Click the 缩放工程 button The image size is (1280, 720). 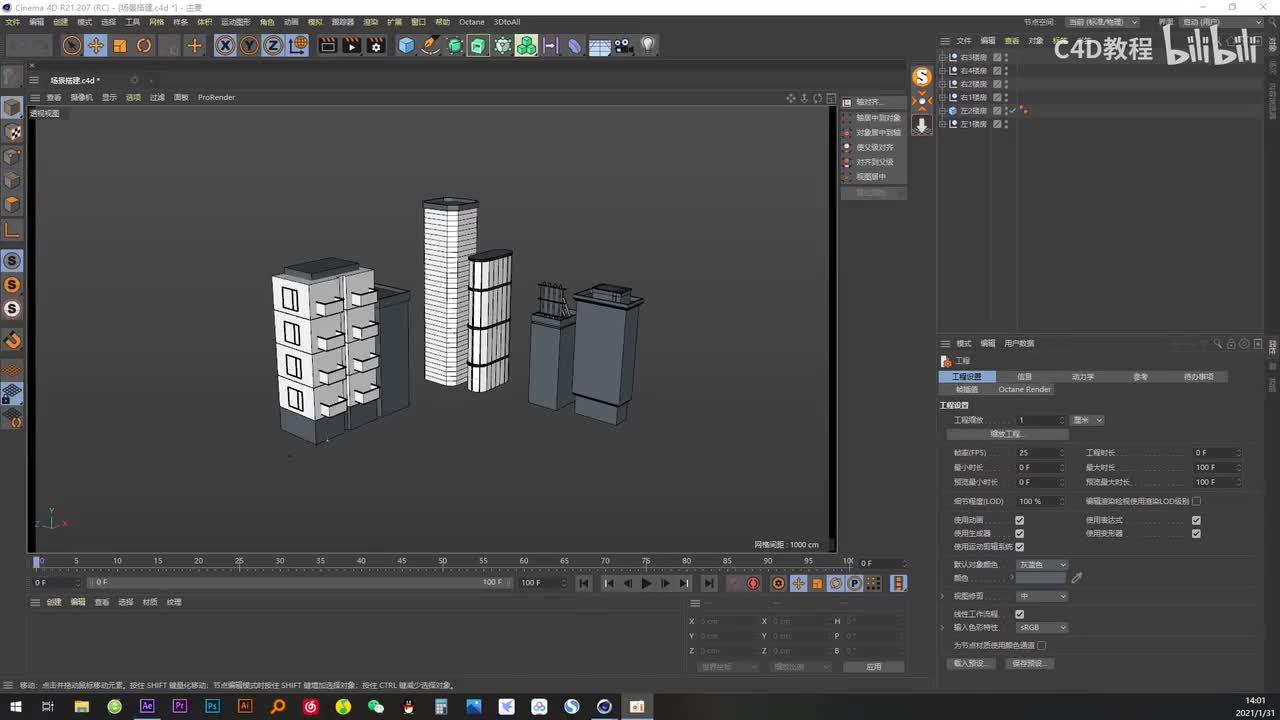[x=1006, y=435]
